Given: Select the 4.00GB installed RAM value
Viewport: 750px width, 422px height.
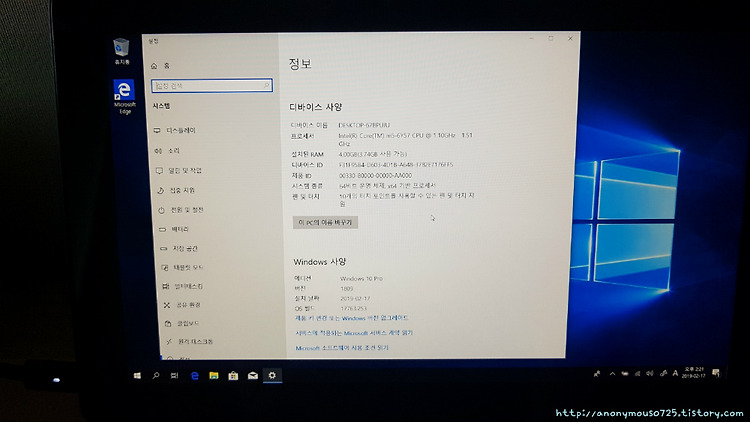Looking at the screenshot, I should pyautogui.click(x=373, y=154).
